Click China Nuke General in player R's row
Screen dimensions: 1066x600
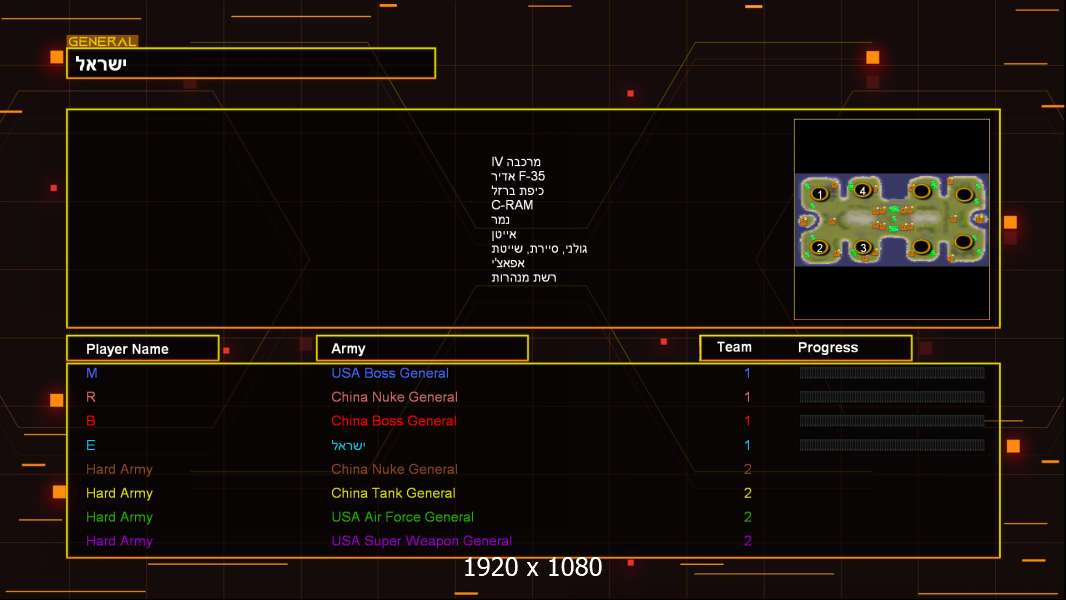click(x=394, y=397)
